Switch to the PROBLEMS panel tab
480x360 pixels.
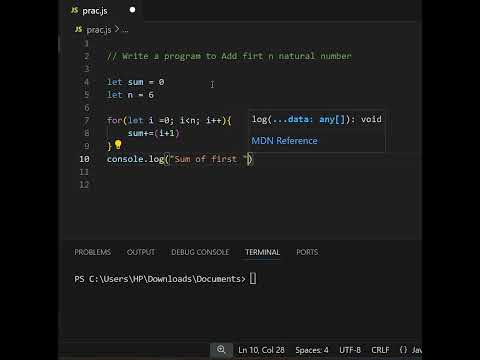point(93,252)
